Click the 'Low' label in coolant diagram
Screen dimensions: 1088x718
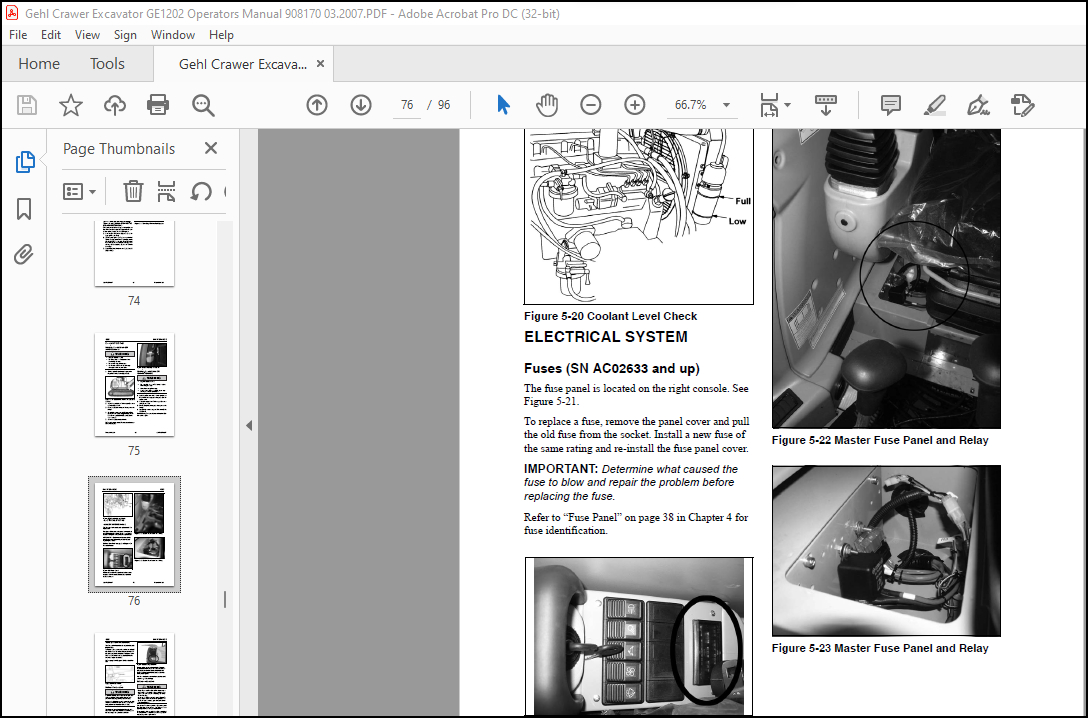pyautogui.click(x=737, y=221)
